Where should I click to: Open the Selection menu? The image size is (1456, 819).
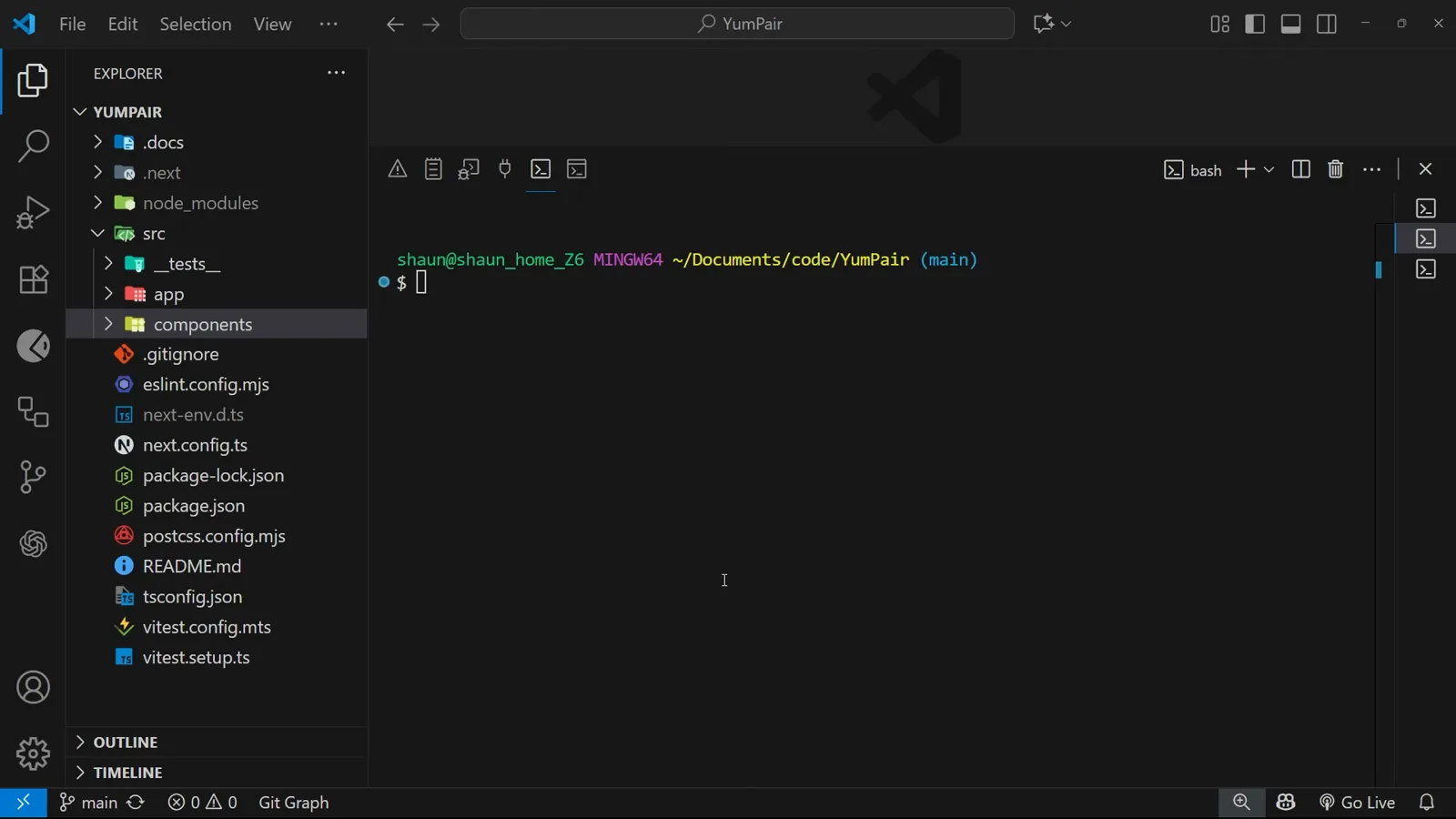click(196, 24)
